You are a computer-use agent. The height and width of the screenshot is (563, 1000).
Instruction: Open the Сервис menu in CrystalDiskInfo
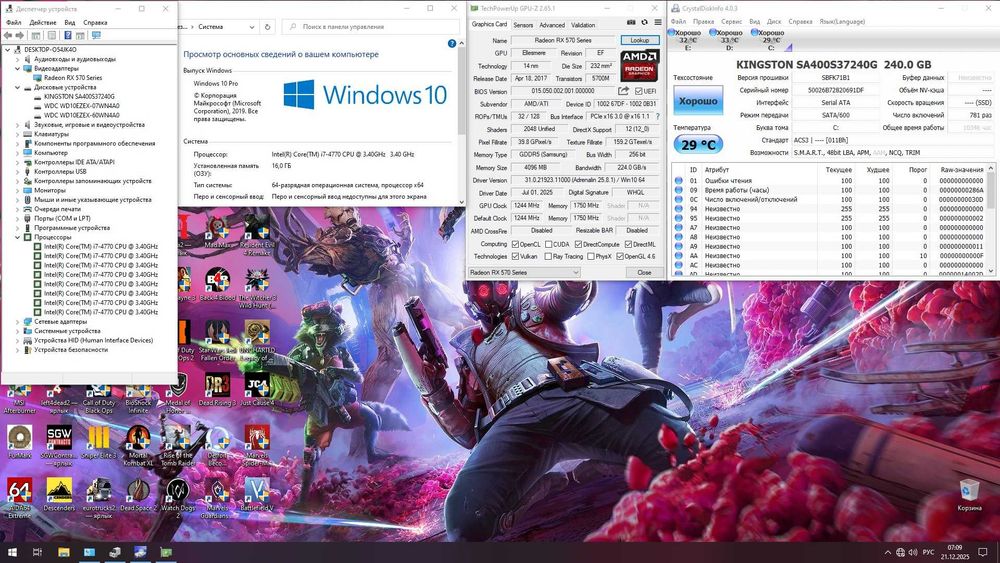732,22
